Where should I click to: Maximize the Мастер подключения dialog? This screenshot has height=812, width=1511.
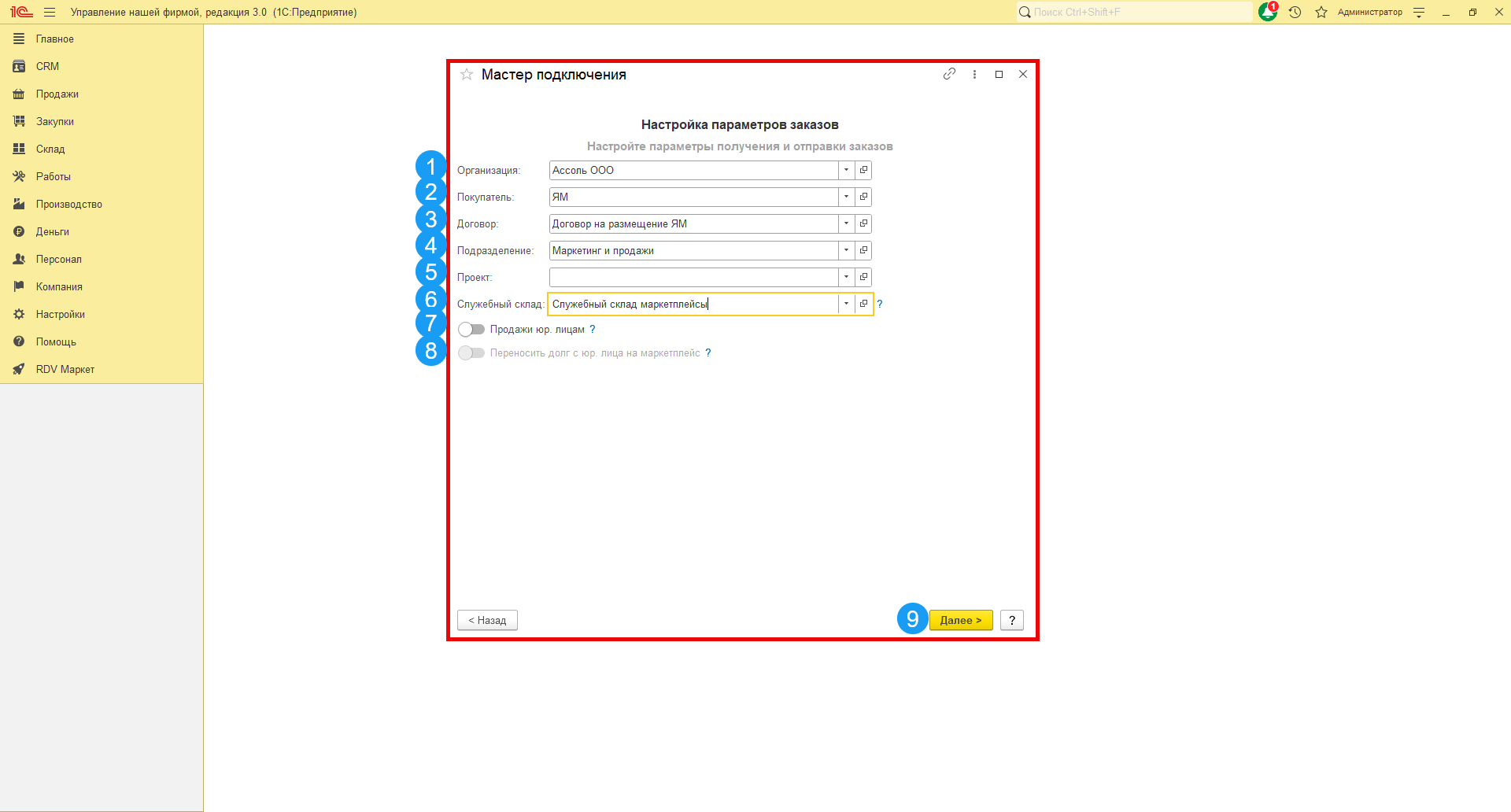[999, 74]
